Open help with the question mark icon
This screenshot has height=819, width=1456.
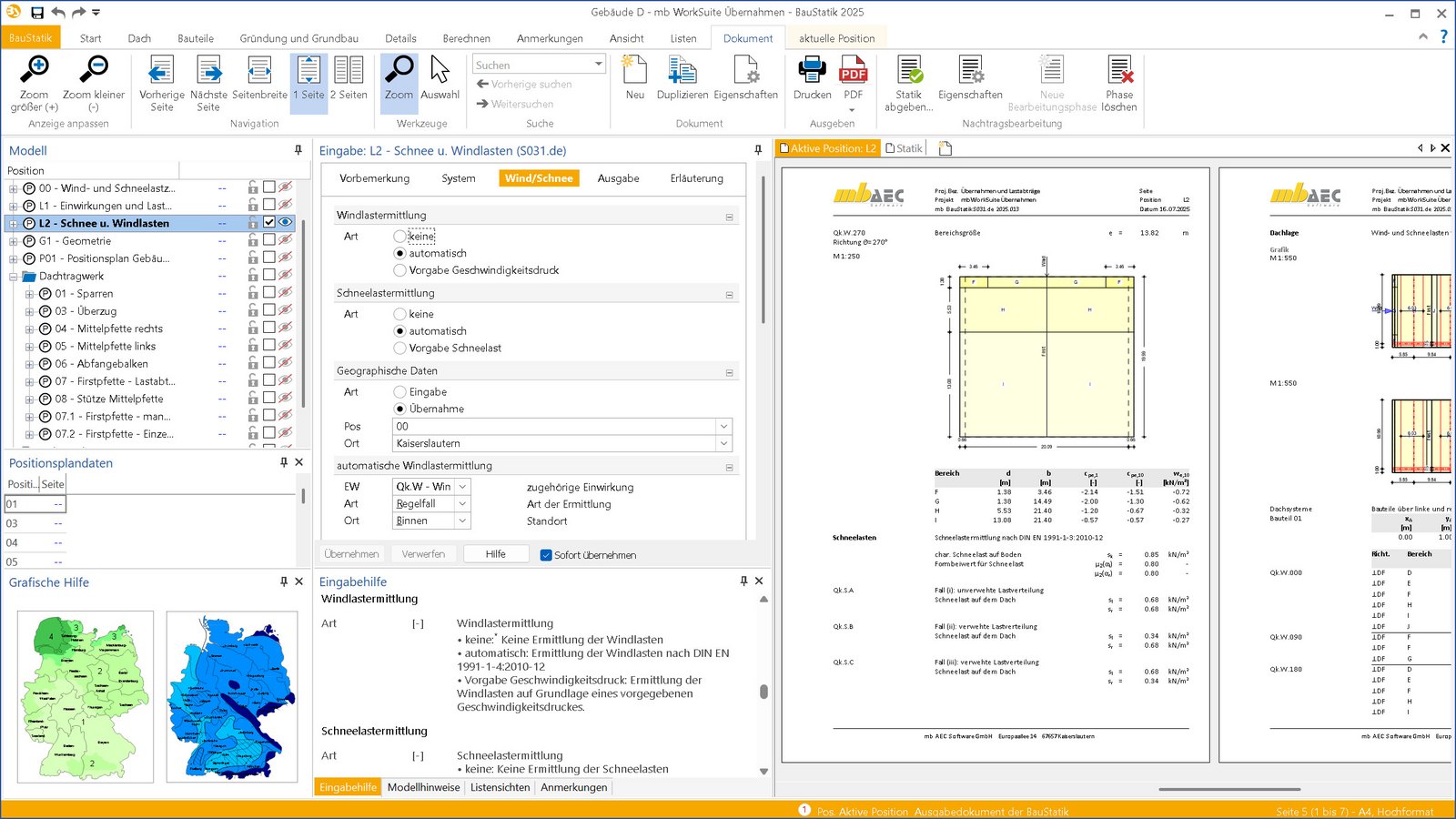coord(1443,36)
